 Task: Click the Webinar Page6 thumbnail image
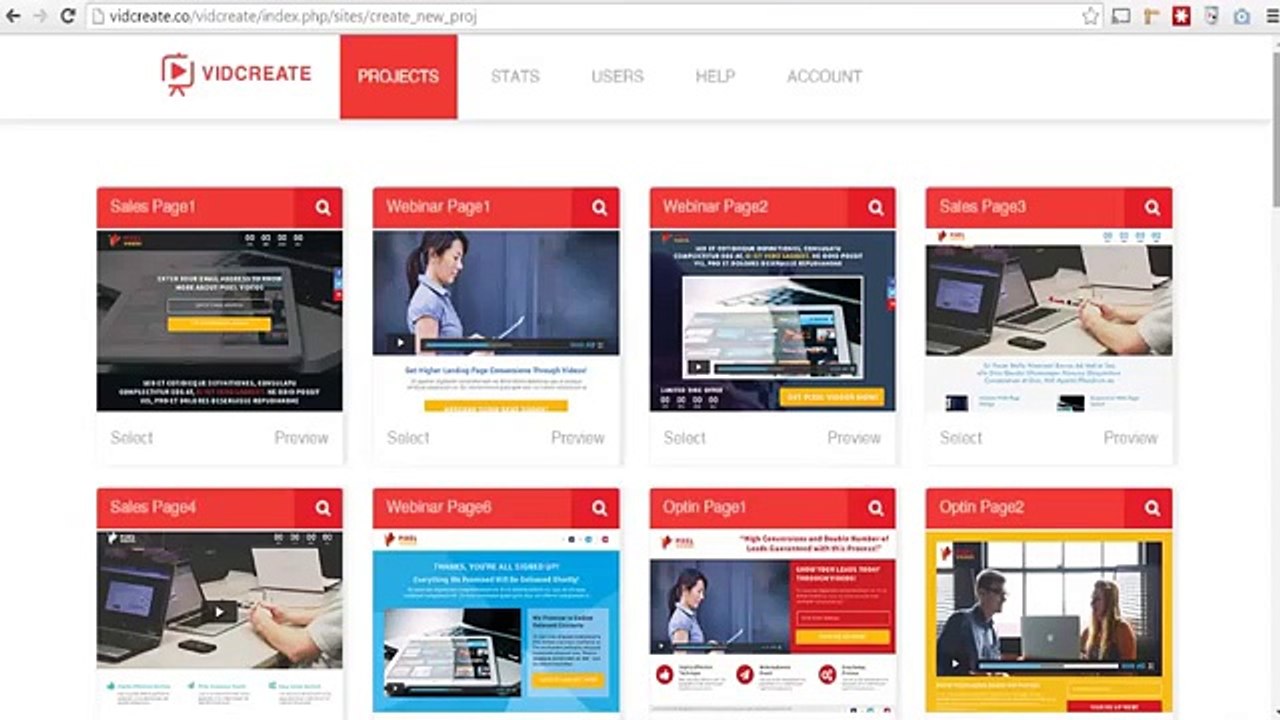pos(496,621)
